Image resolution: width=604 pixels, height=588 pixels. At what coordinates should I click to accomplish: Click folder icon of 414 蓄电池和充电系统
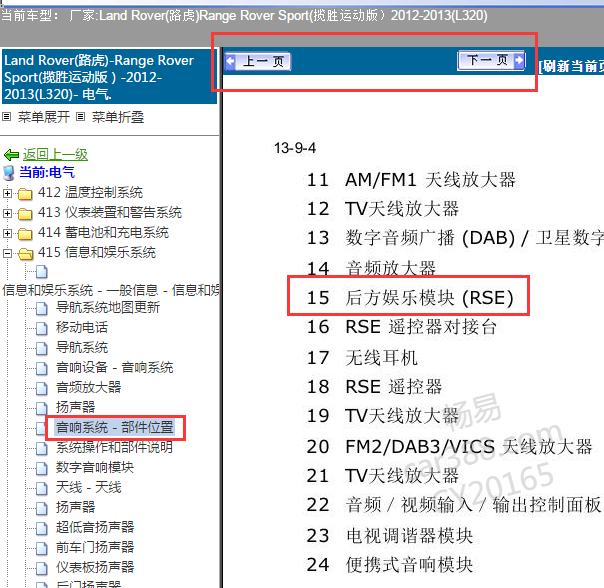25,234
